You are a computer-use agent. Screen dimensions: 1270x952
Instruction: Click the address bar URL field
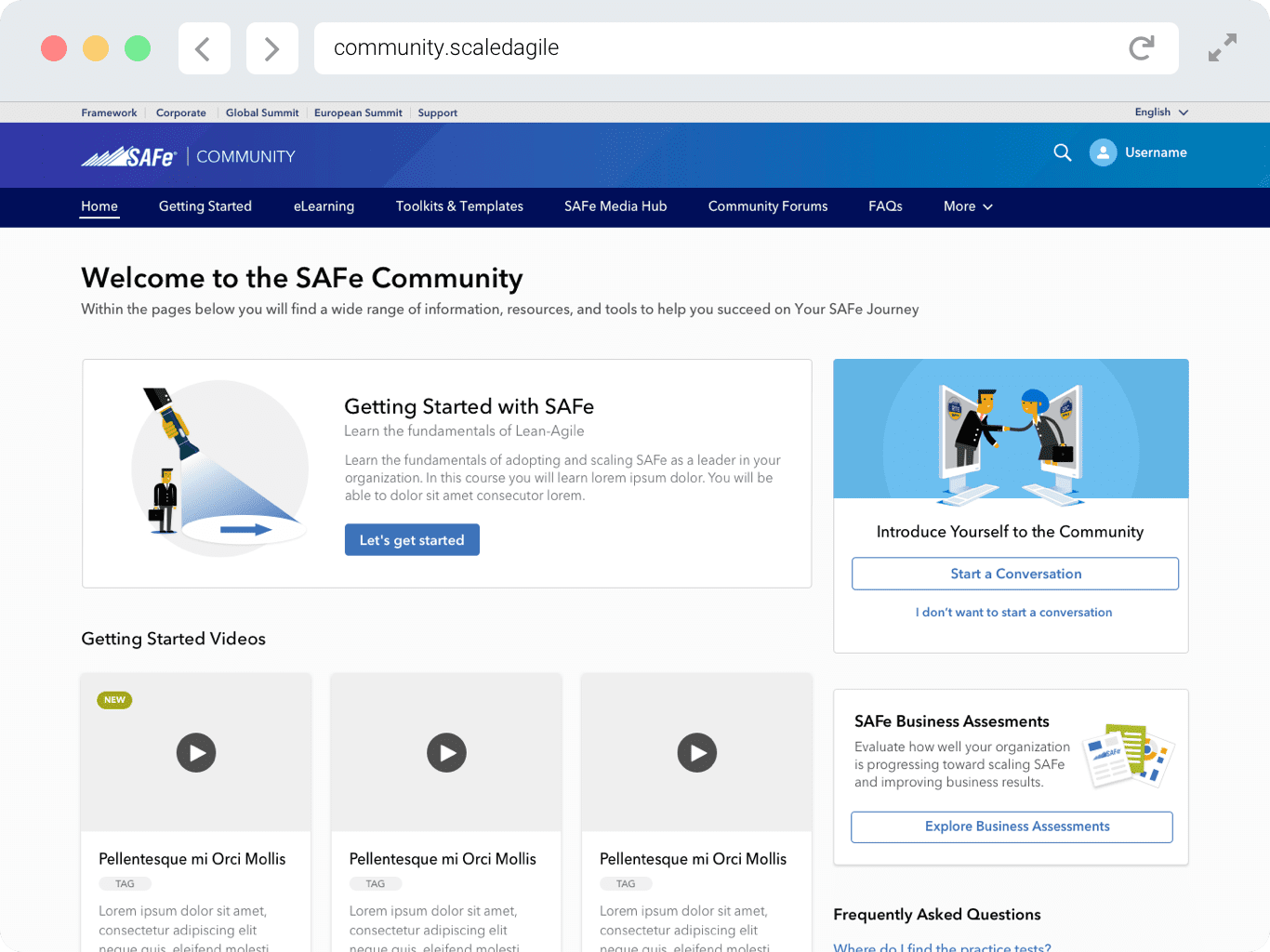[747, 48]
